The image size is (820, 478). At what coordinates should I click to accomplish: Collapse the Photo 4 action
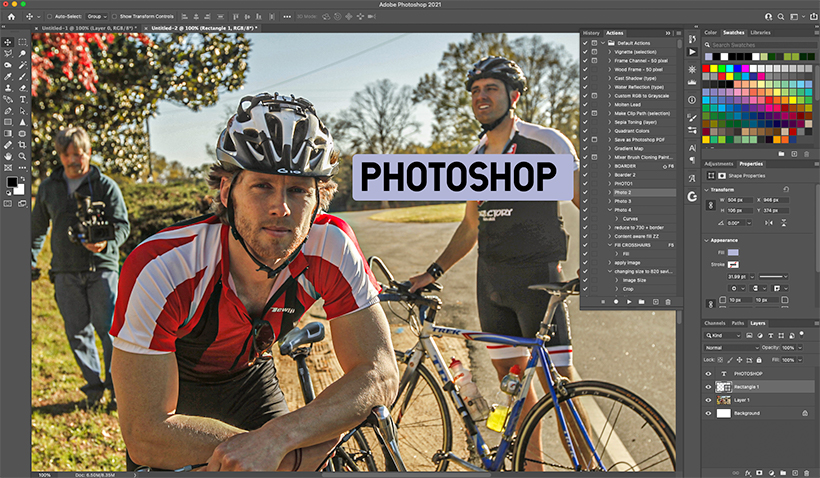609,210
